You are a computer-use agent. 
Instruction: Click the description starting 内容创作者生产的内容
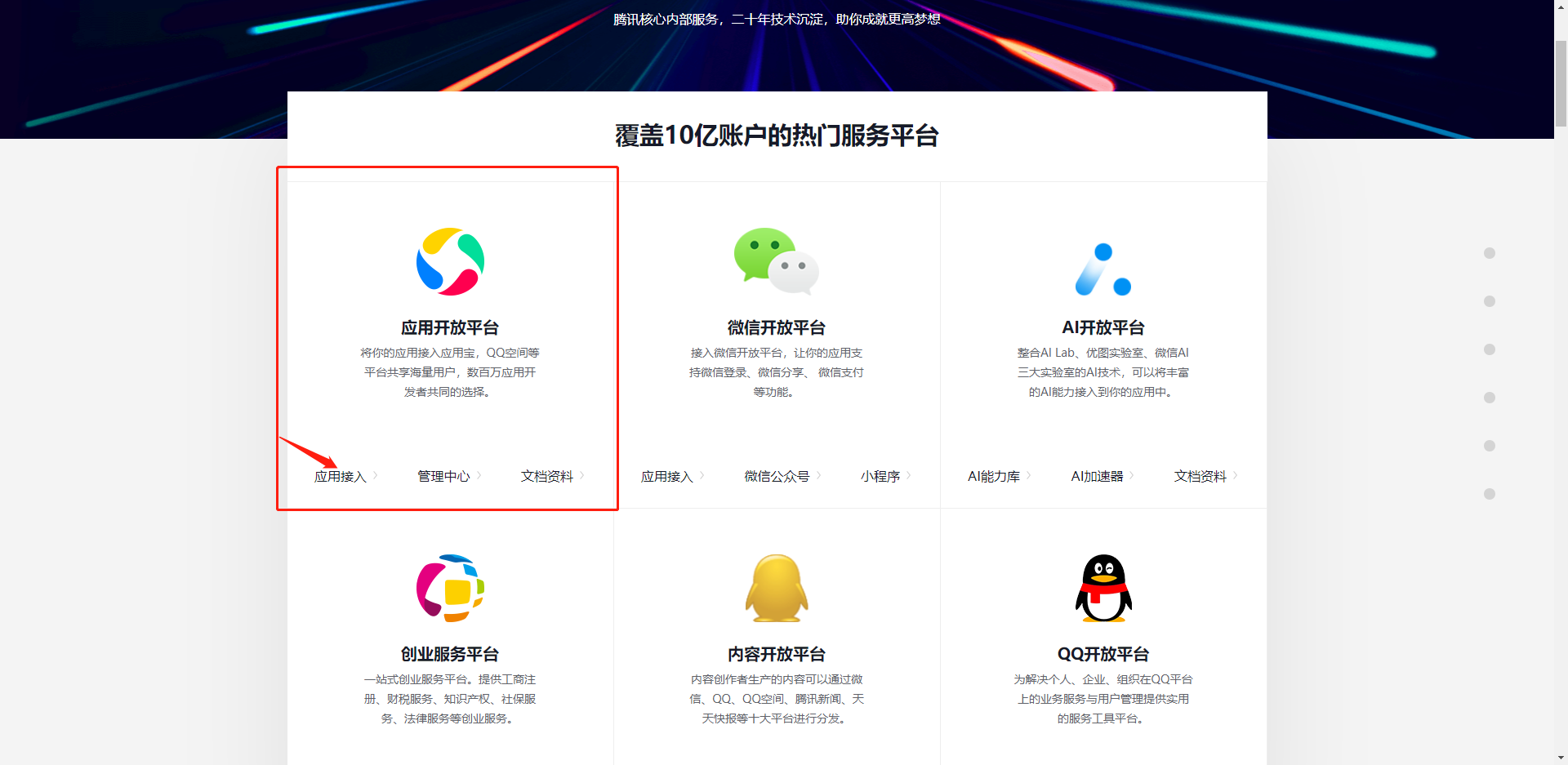click(777, 699)
